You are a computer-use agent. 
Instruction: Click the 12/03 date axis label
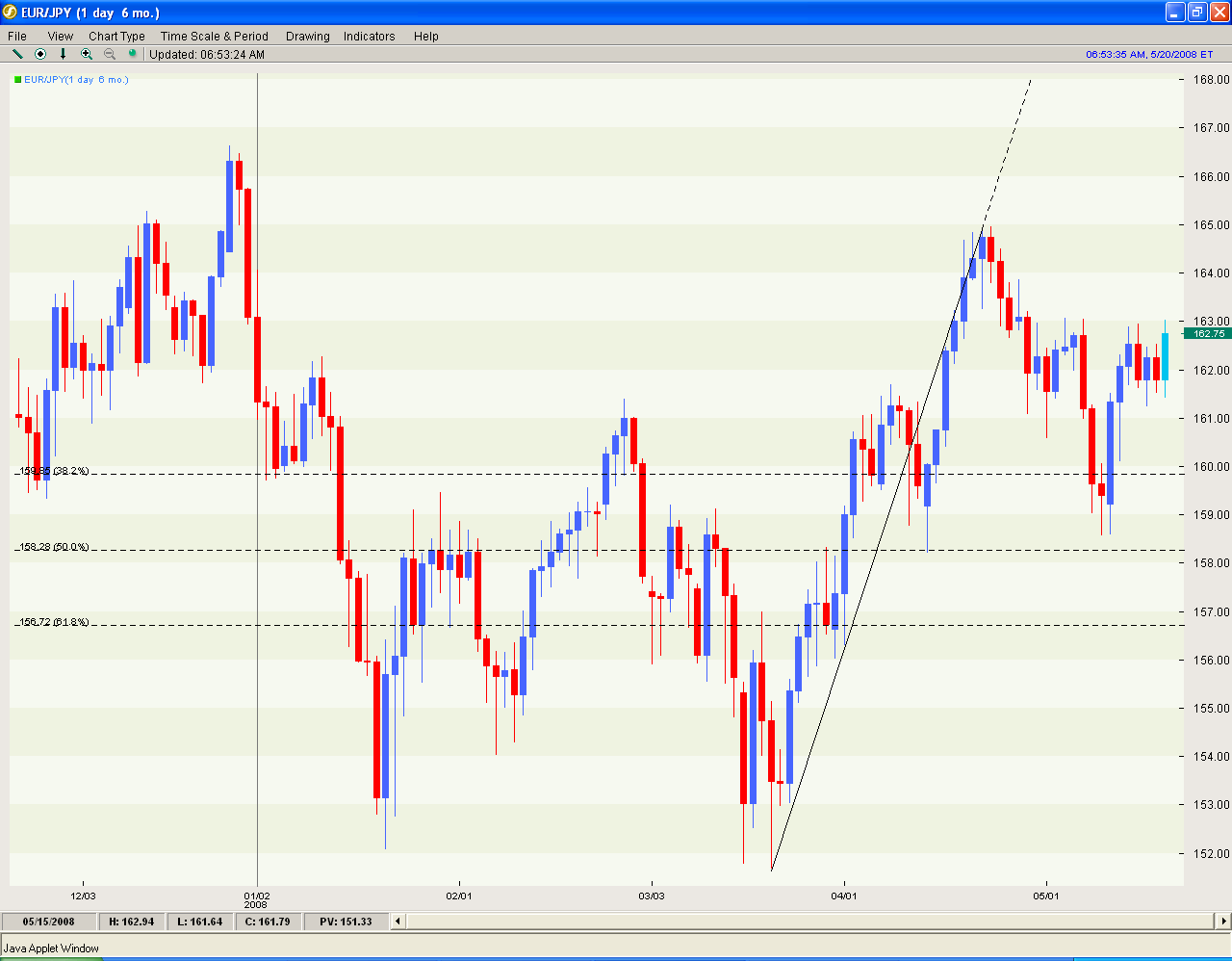83,896
